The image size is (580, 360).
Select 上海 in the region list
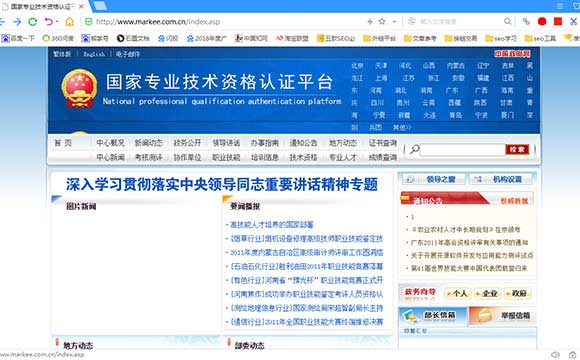[381, 78]
